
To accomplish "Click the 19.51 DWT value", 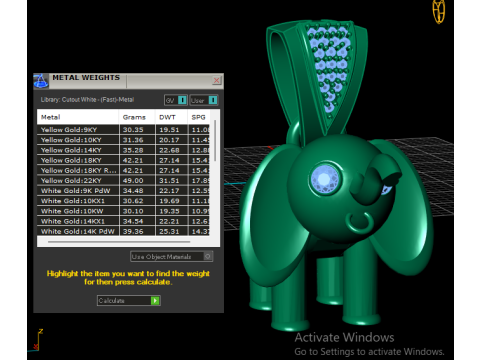I will [169, 130].
